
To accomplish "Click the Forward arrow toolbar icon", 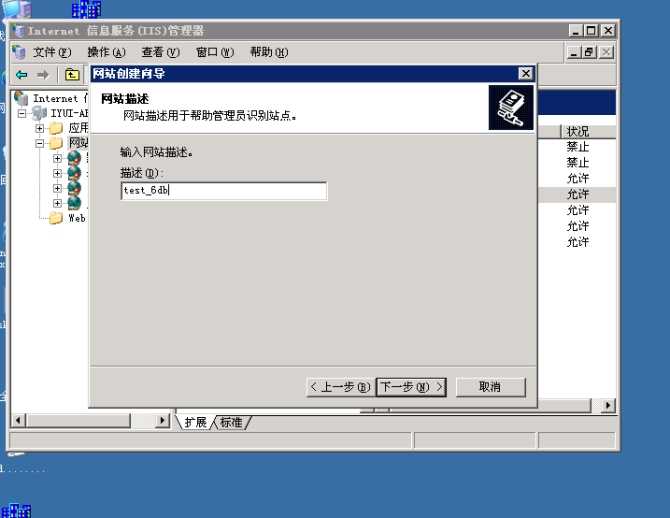I will point(43,75).
